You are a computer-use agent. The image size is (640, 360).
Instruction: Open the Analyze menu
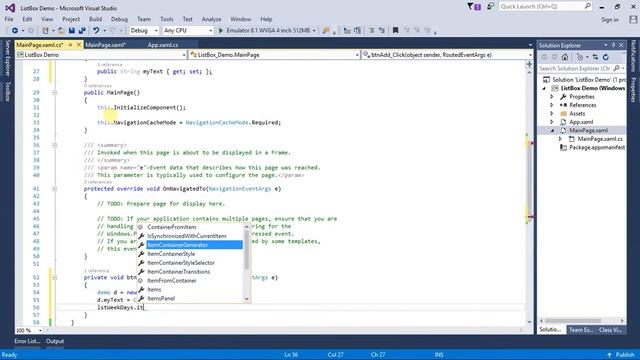click(211, 19)
